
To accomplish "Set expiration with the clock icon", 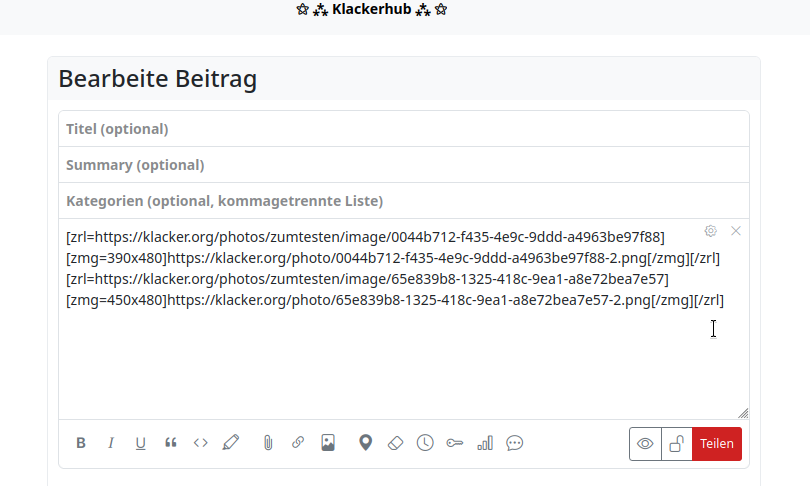I will [x=425, y=443].
